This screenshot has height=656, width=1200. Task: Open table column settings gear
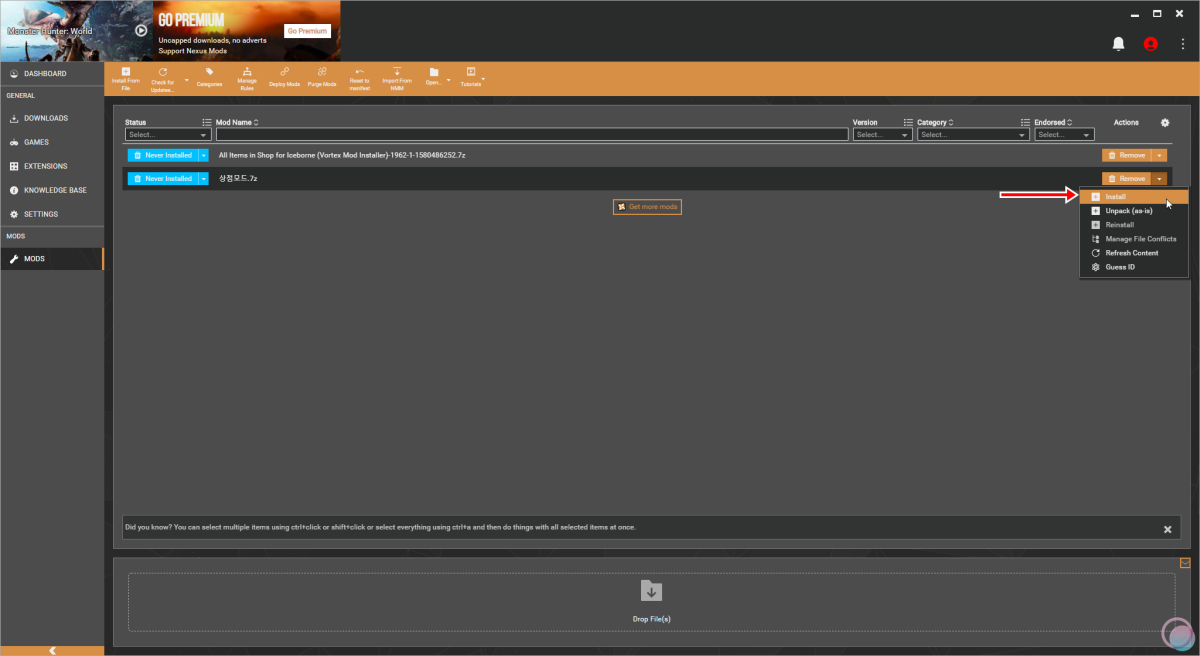[x=1165, y=122]
